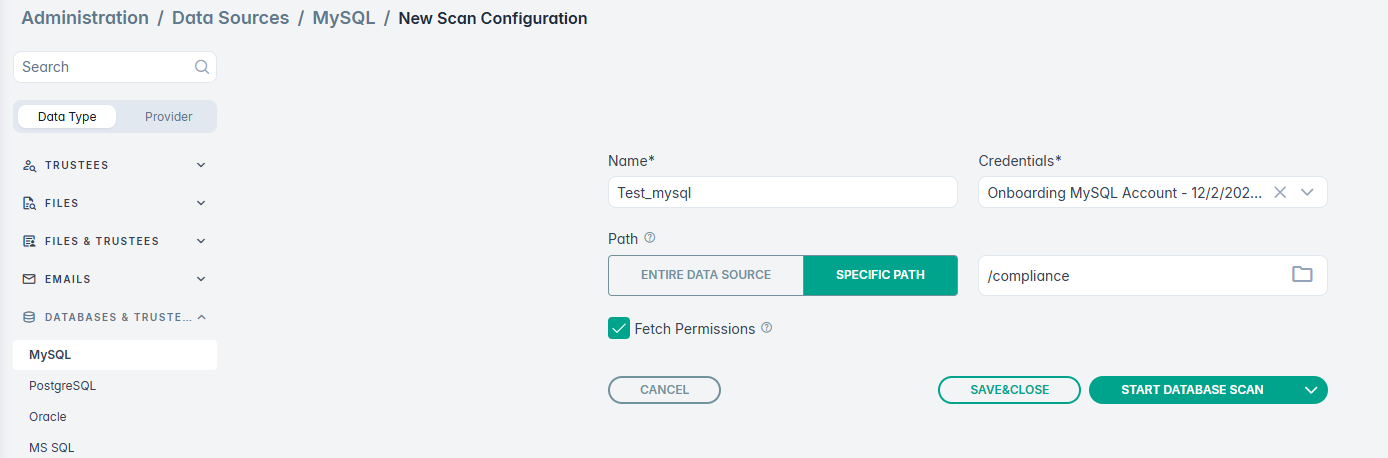The width and height of the screenshot is (1388, 458).
Task: Click the Path help question icon
Action: (x=650, y=238)
